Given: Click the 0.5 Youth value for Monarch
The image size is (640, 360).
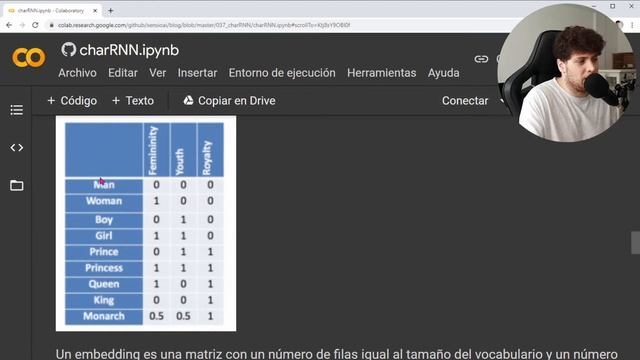Looking at the screenshot, I should click(x=183, y=316).
